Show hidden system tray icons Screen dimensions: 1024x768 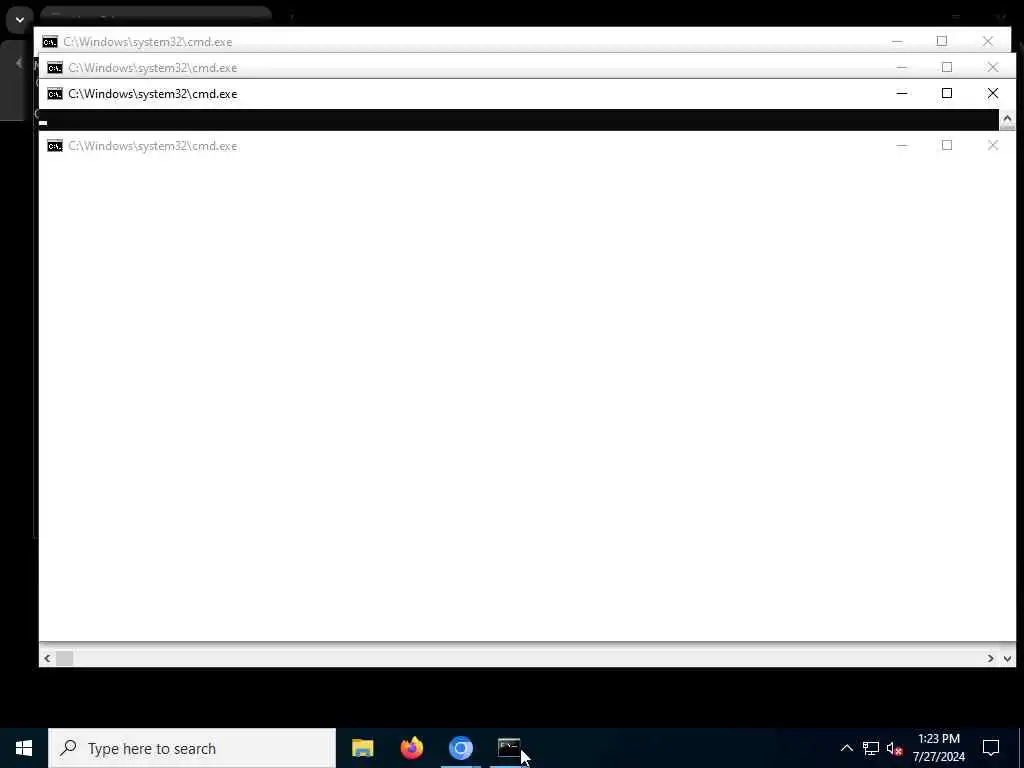coord(846,748)
